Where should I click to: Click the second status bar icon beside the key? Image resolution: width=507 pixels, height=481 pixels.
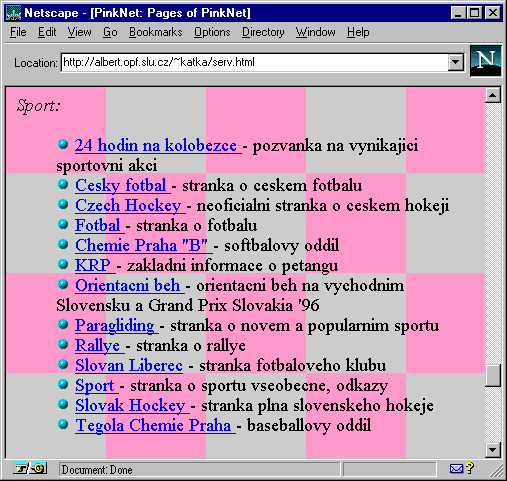tap(38, 469)
